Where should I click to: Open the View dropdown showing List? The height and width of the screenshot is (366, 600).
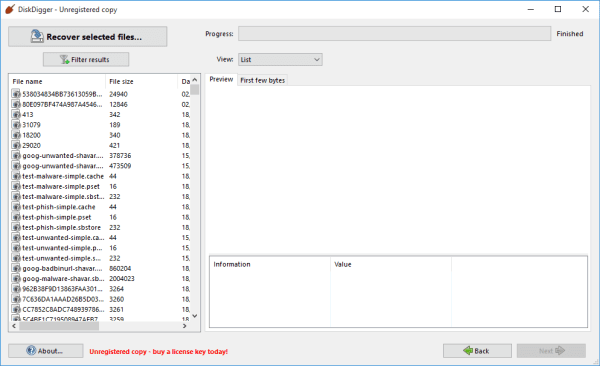pyautogui.click(x=280, y=59)
